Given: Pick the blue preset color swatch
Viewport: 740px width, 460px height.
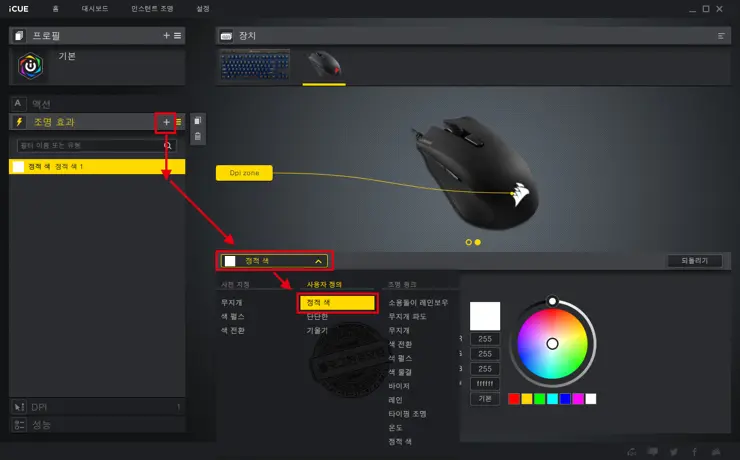Looking at the screenshot, I should (565, 399).
